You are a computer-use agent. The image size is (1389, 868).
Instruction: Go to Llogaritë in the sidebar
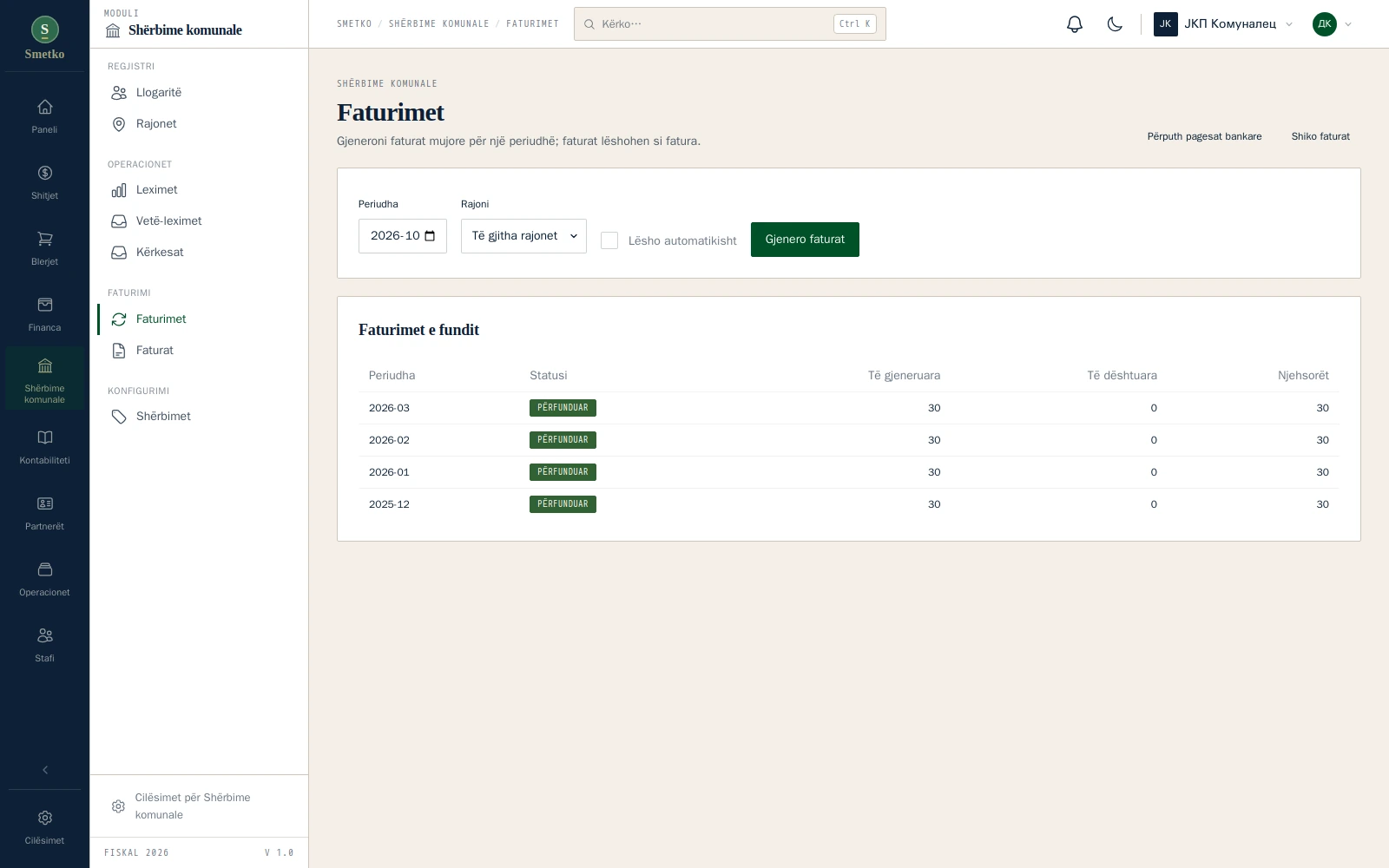point(199,93)
